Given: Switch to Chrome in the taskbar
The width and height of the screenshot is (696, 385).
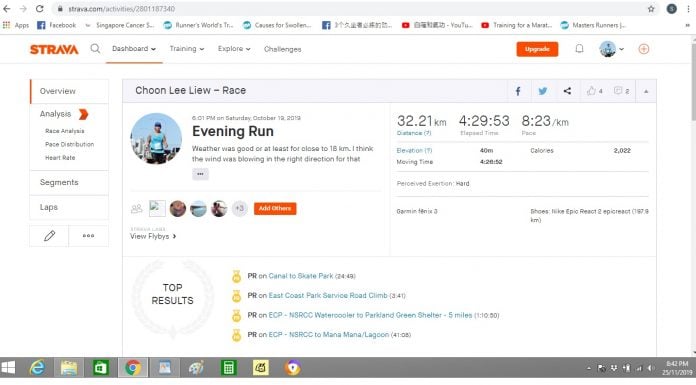Looking at the screenshot, I should point(133,368).
